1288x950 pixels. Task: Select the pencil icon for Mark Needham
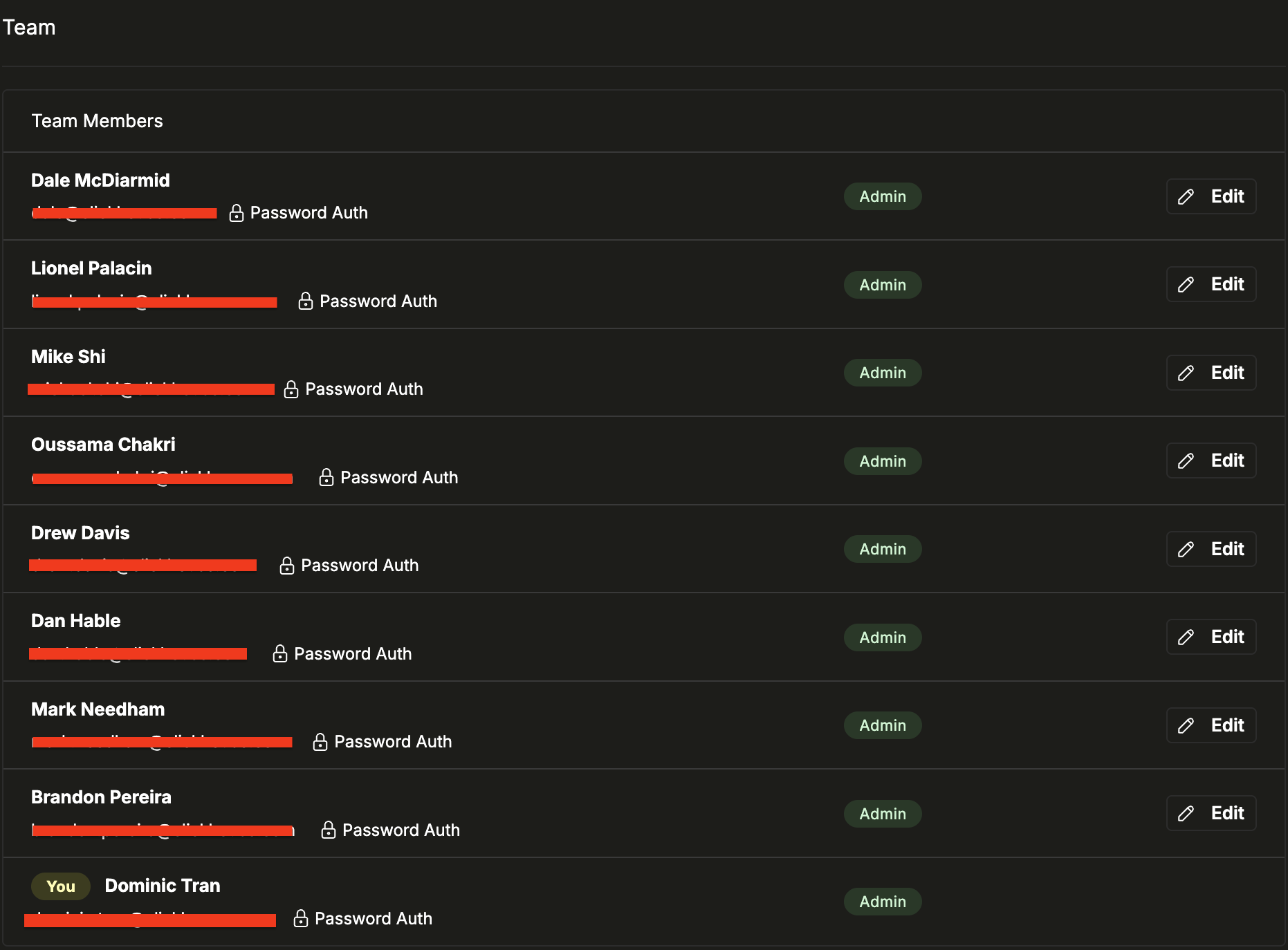point(1186,725)
